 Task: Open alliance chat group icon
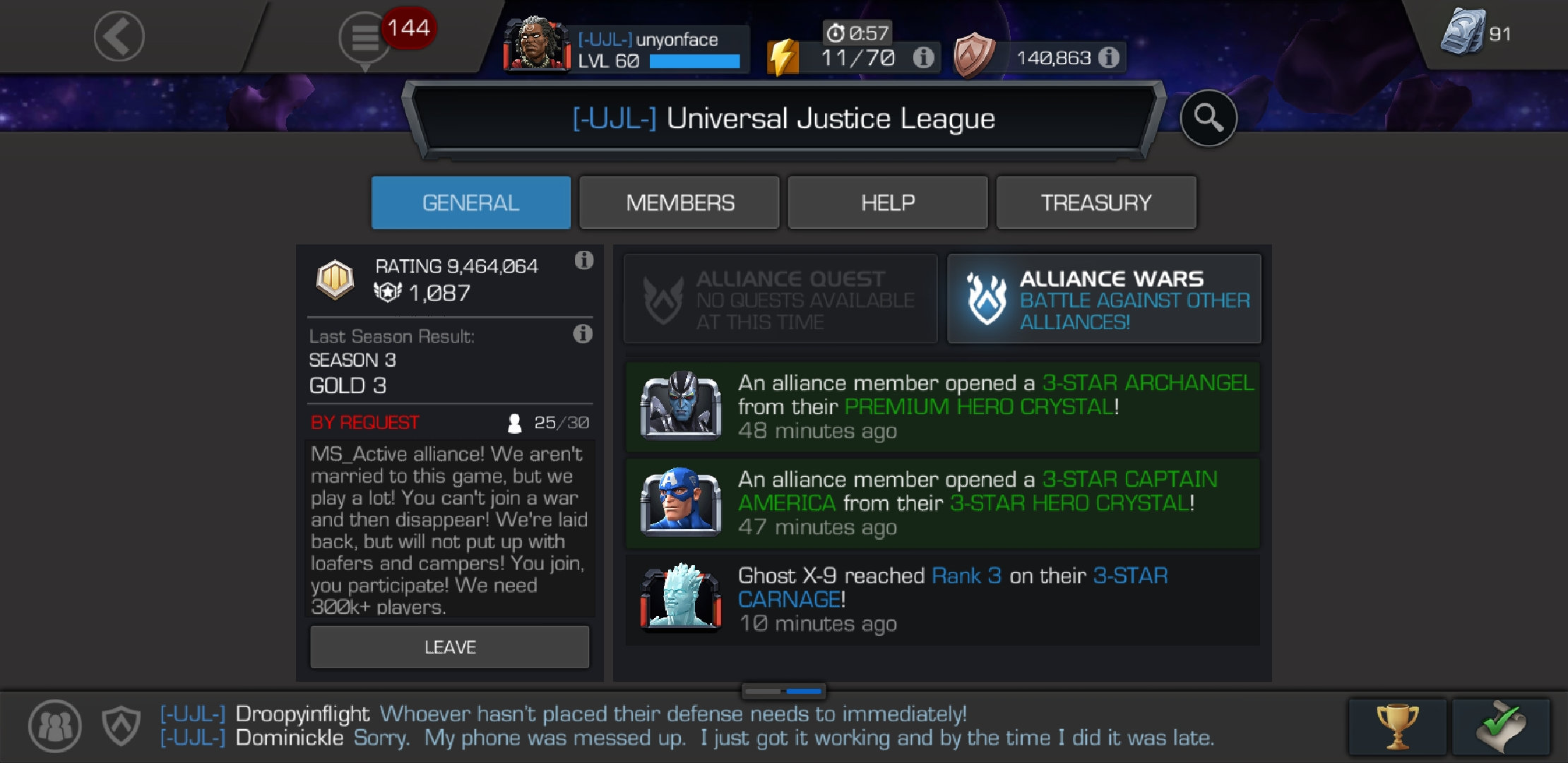(x=55, y=726)
